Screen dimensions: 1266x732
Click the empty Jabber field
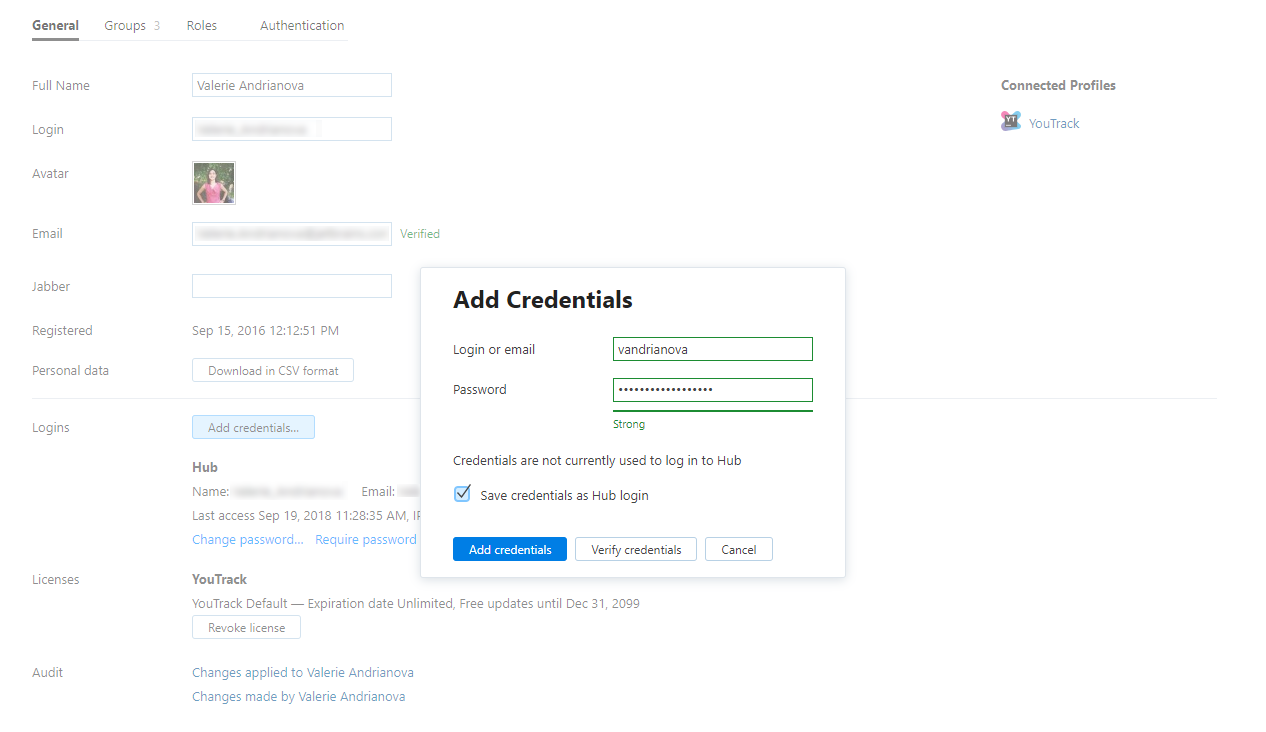tap(291, 286)
